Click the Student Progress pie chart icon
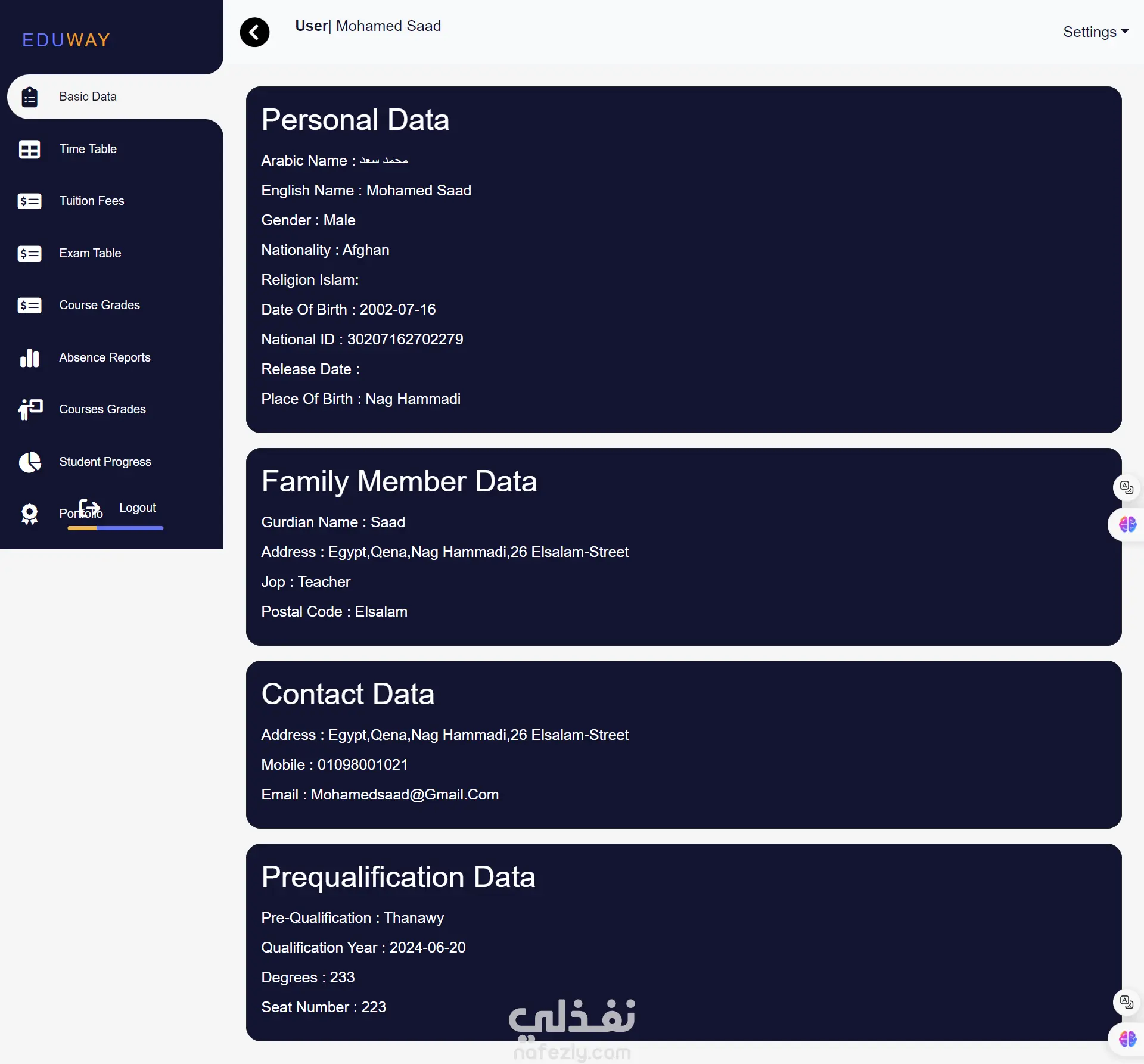1144x1064 pixels. click(x=29, y=462)
